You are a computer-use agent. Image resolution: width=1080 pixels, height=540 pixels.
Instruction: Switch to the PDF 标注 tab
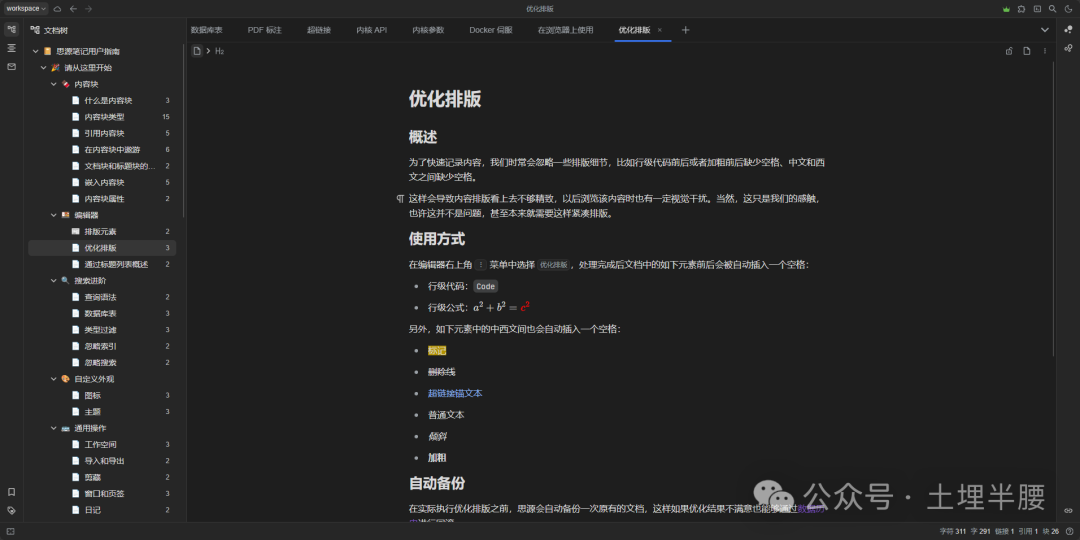[x=264, y=30]
